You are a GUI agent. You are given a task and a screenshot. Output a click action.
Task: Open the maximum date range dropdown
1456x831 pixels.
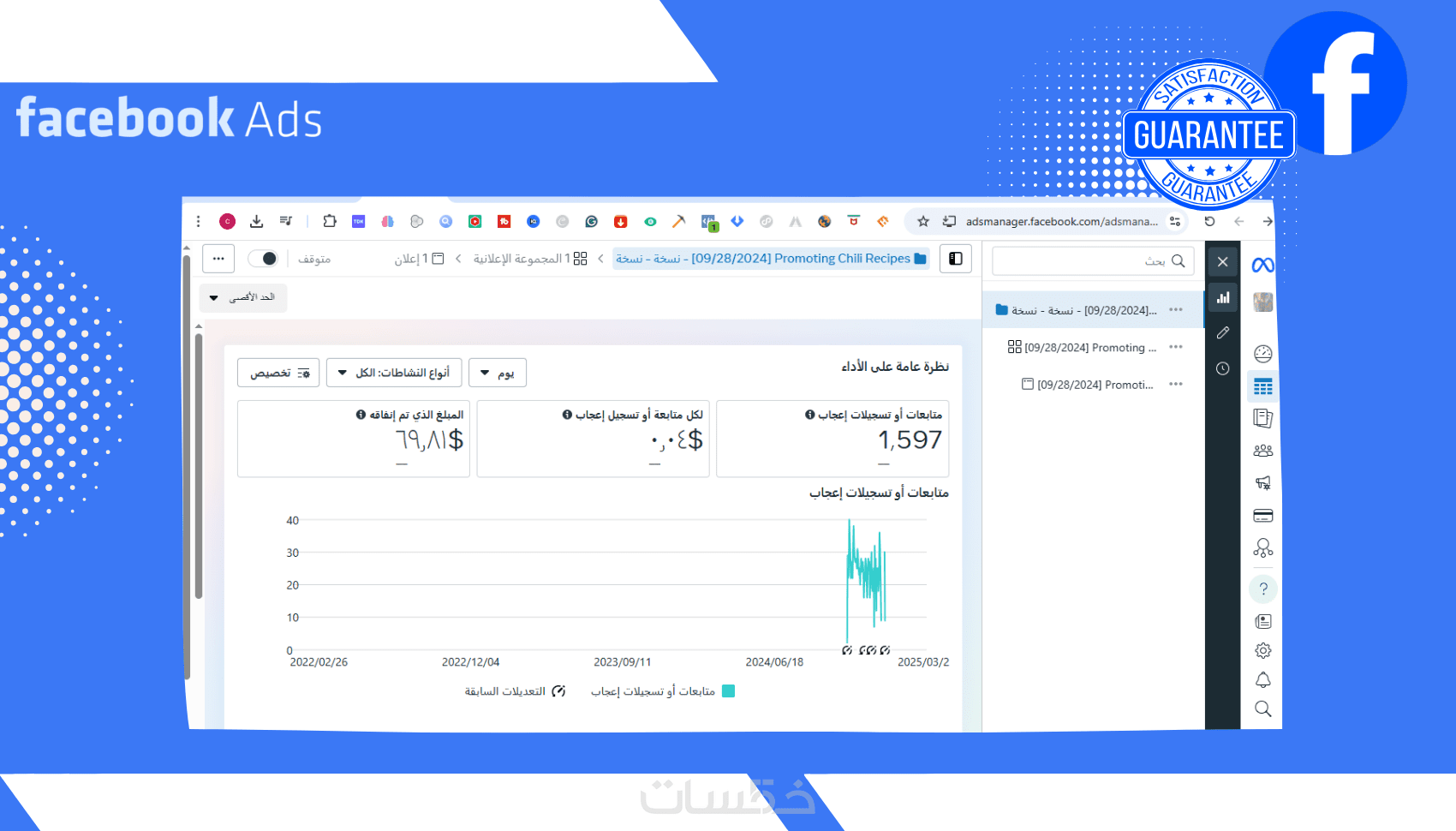243,297
